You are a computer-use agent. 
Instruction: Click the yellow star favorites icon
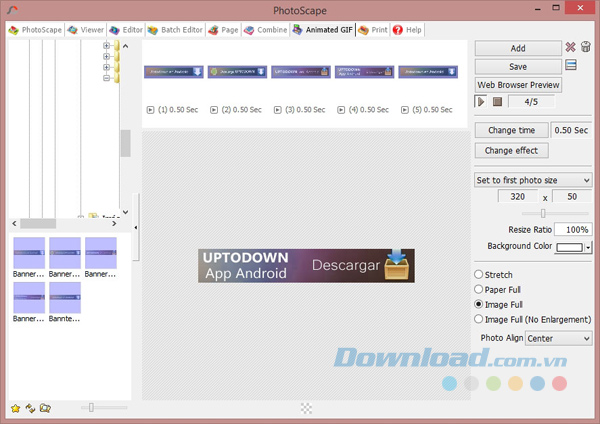[15, 408]
